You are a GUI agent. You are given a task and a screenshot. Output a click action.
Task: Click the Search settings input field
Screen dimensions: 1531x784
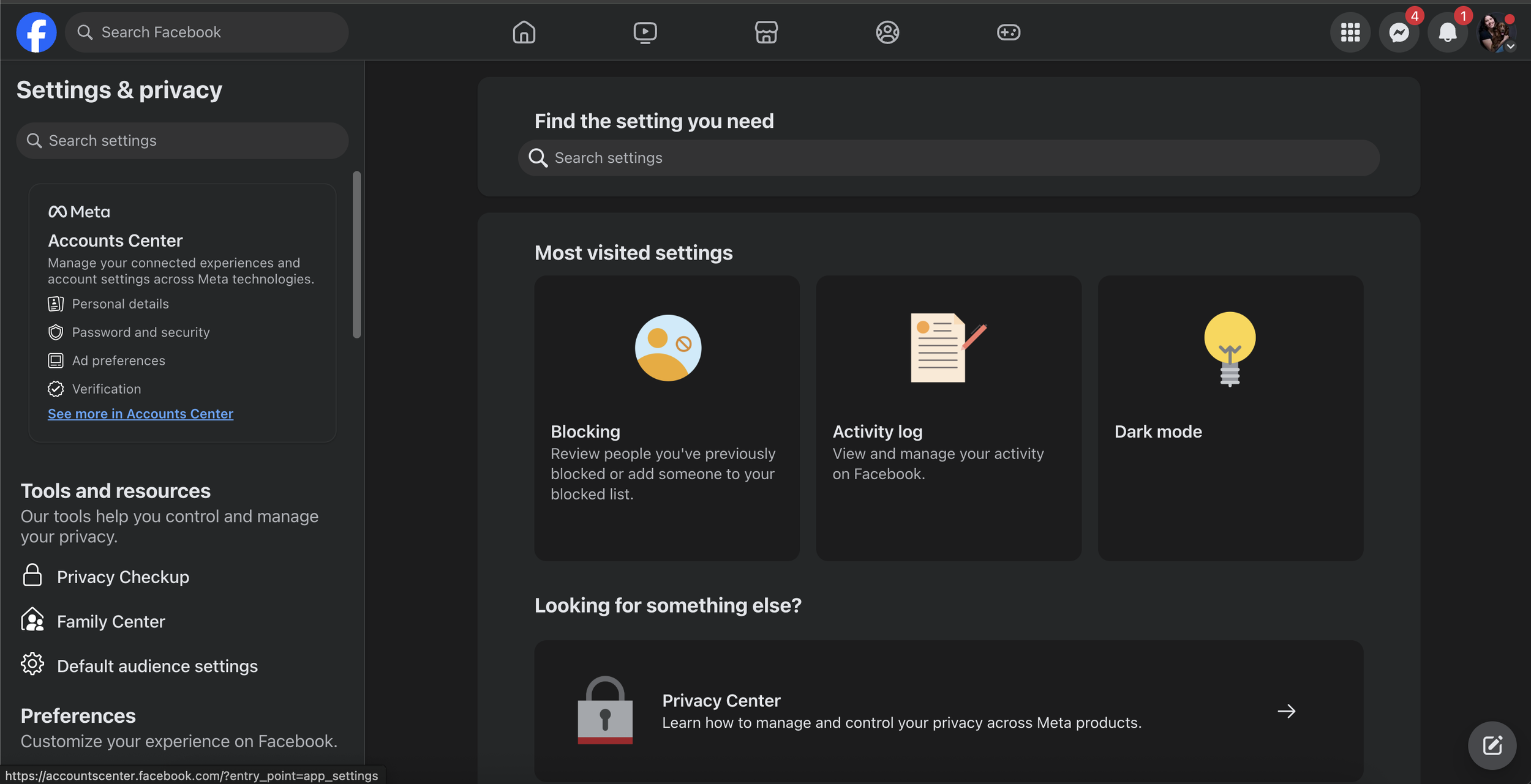[x=182, y=140]
